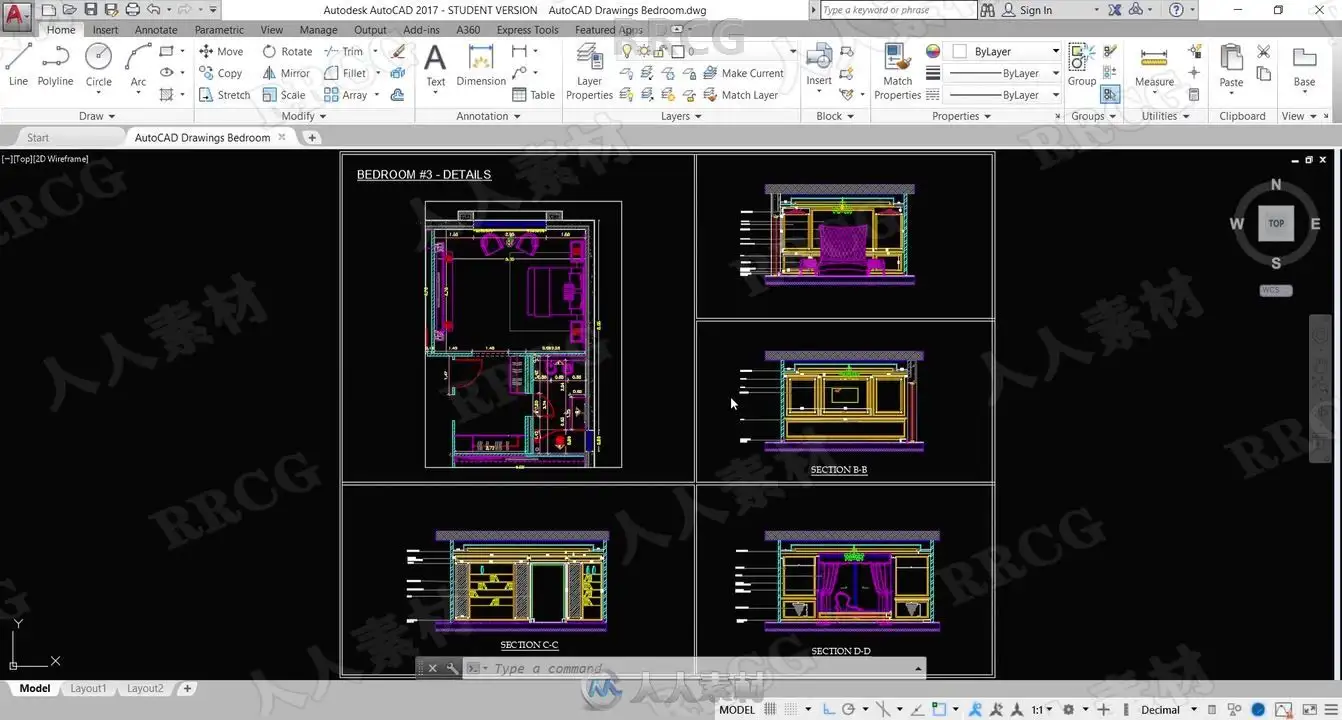Click Make Current layer button
The height and width of the screenshot is (720, 1342).
point(744,73)
